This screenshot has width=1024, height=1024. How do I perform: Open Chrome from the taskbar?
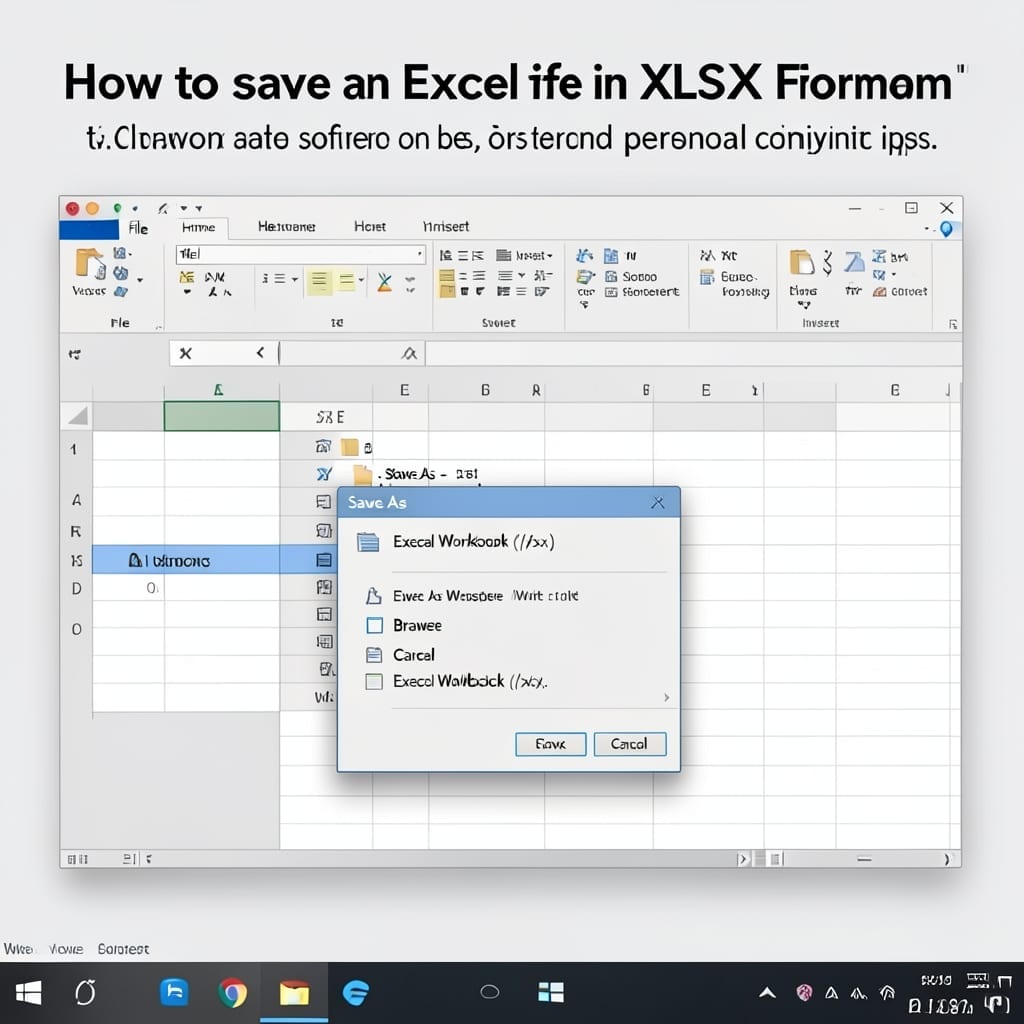[232, 993]
